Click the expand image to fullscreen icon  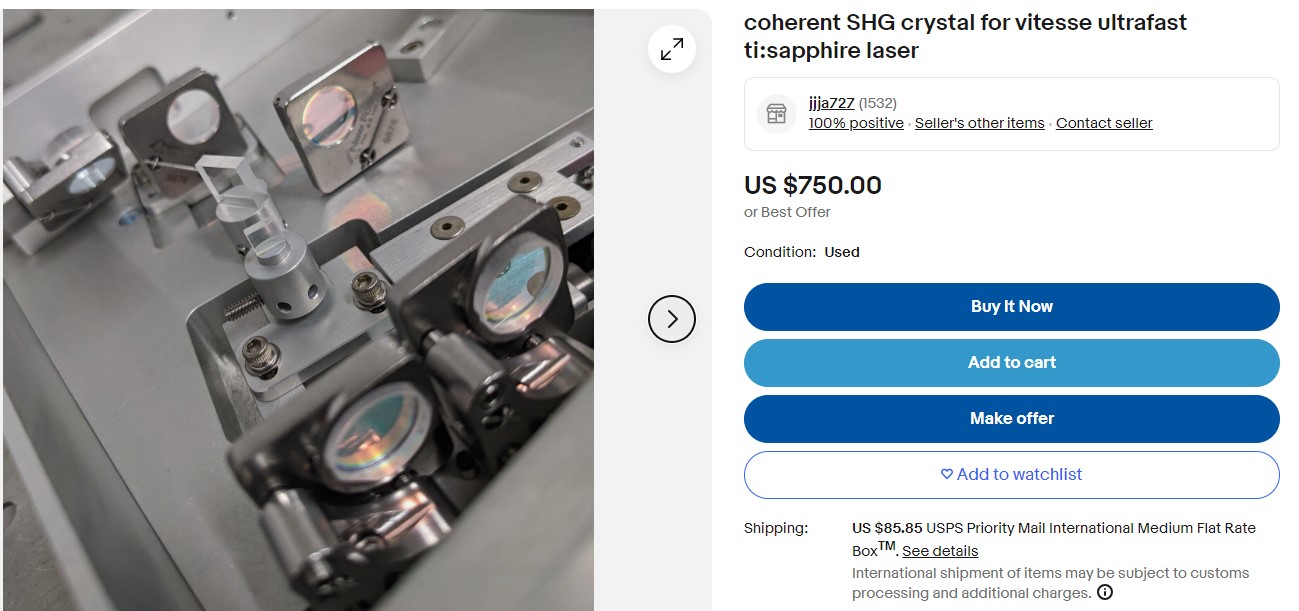(672, 49)
